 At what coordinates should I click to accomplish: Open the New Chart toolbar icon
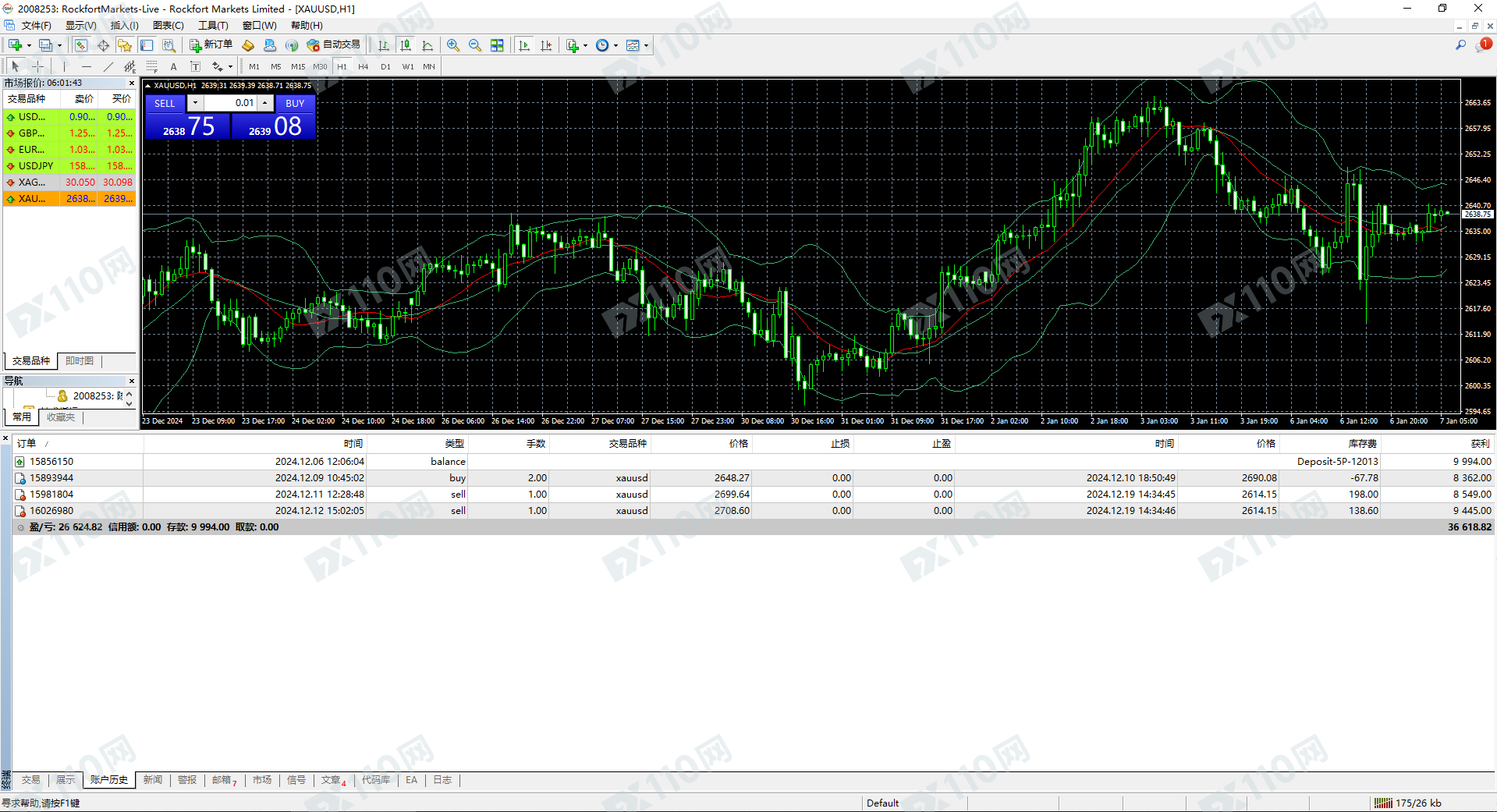point(15,45)
